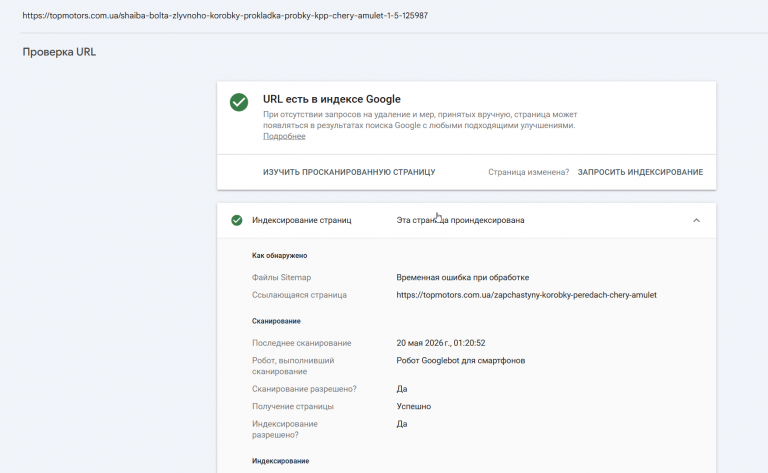Screen dimensions: 768x473
Task: Click the 'Последнее сканирование' label
Action: pyautogui.click(x=302, y=343)
